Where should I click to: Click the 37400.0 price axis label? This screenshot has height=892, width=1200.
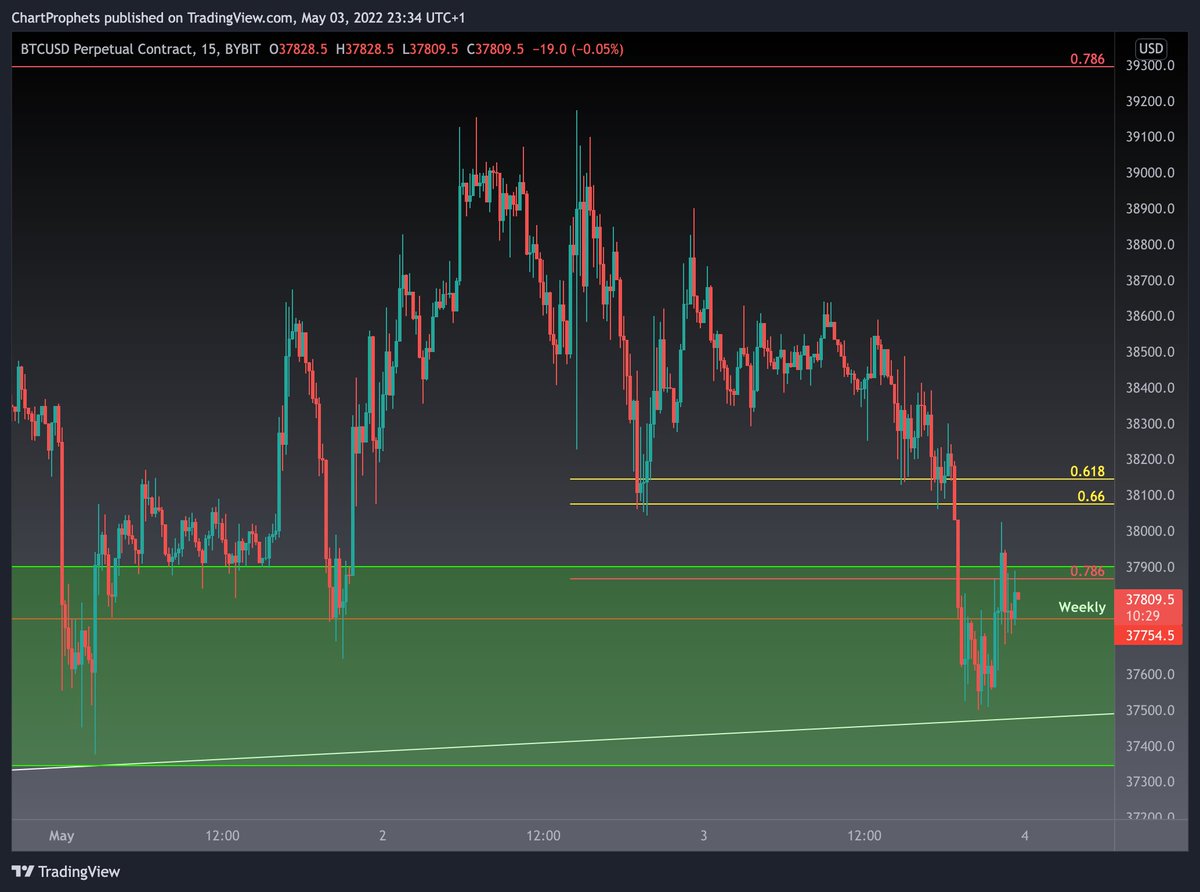(1149, 747)
